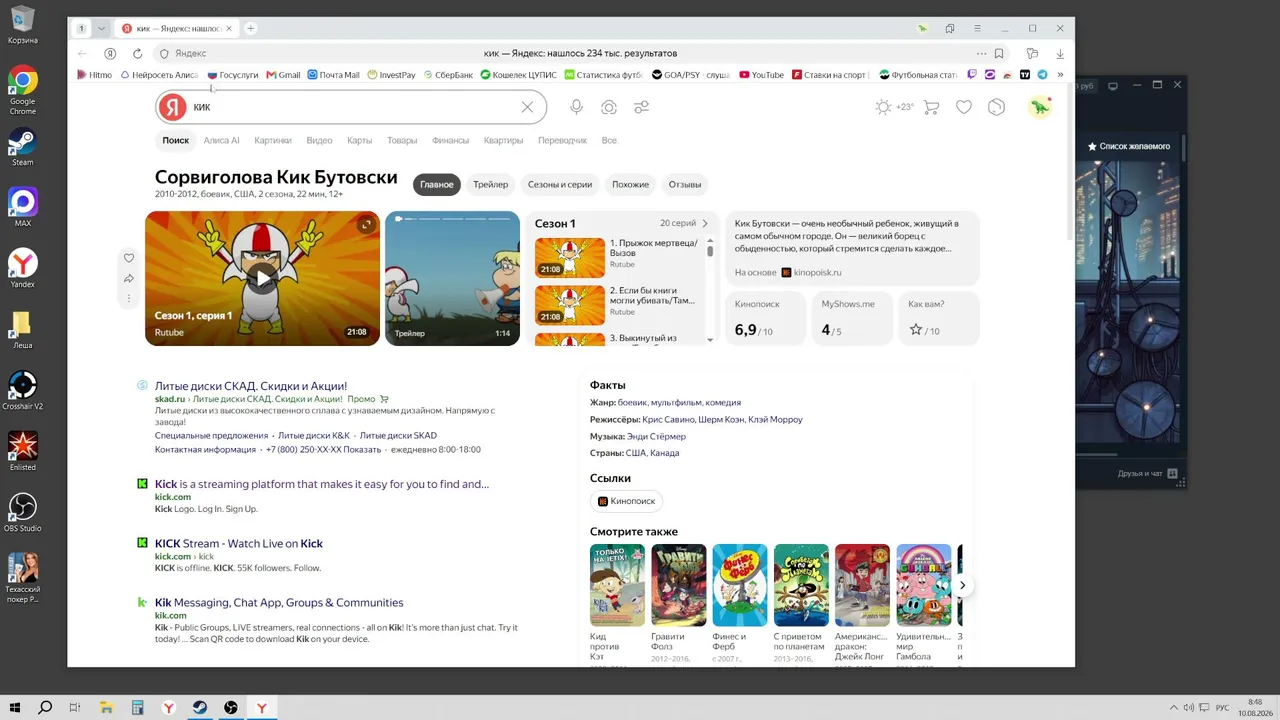
Task: Open the shopping cart icon
Action: click(931, 107)
